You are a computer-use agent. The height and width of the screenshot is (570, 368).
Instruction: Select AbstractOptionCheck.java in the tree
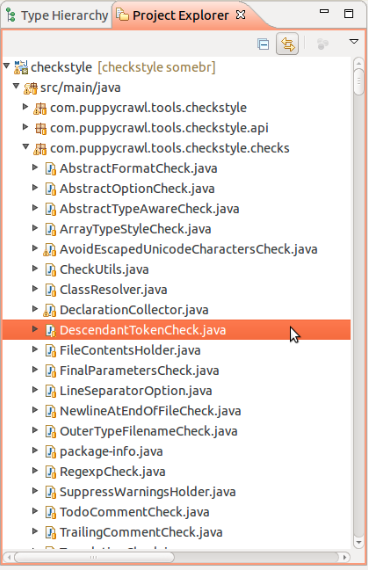[x=137, y=189]
